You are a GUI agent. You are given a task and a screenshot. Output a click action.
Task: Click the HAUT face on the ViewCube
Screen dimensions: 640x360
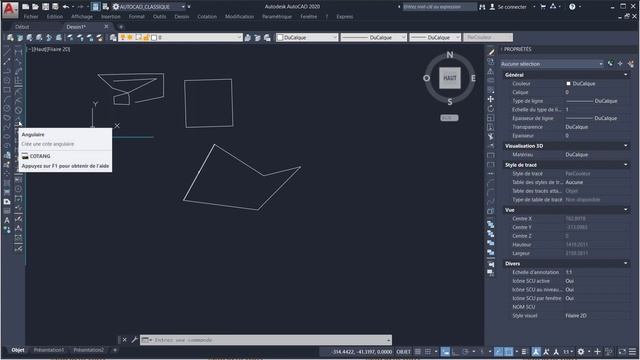click(x=450, y=78)
